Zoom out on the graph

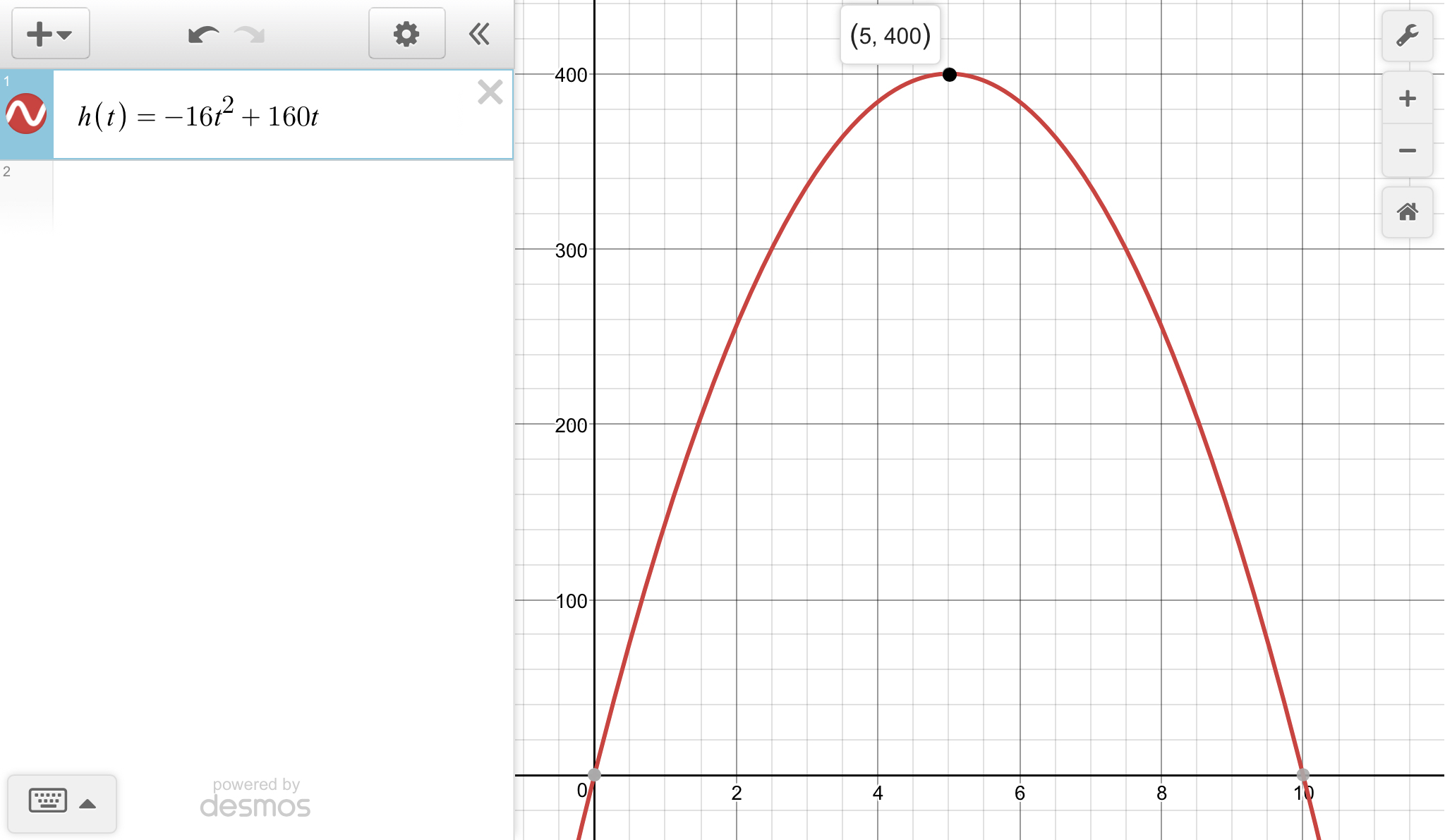point(1407,150)
